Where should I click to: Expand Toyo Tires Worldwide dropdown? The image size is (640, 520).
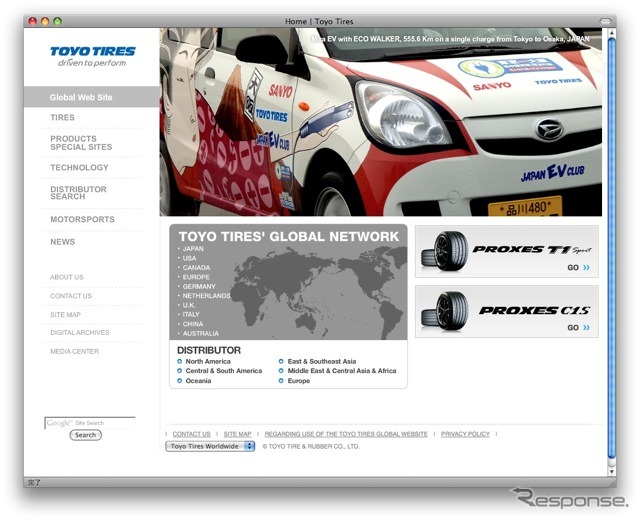pos(210,446)
